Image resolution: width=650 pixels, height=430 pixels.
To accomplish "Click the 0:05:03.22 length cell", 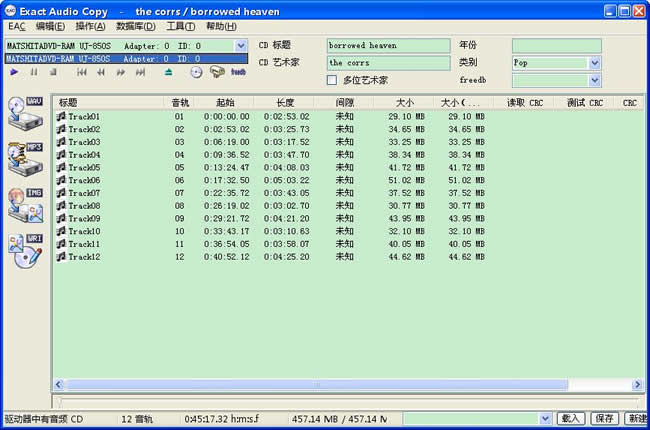I will click(286, 180).
